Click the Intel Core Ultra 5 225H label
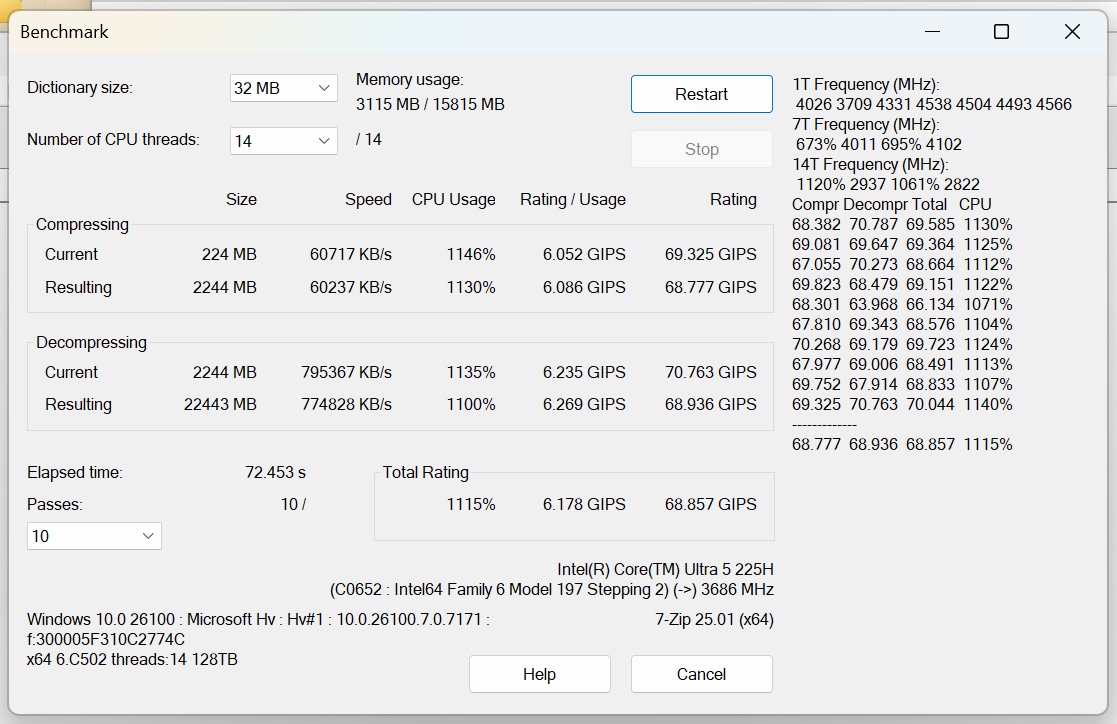Image resolution: width=1117 pixels, height=724 pixels. click(665, 569)
